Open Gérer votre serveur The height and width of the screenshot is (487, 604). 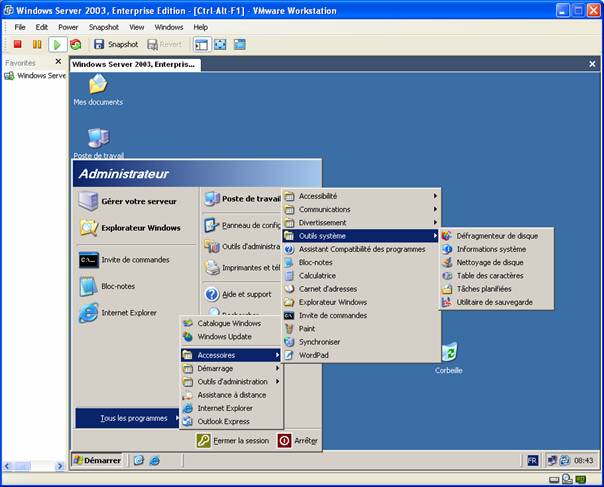click(x=128, y=202)
